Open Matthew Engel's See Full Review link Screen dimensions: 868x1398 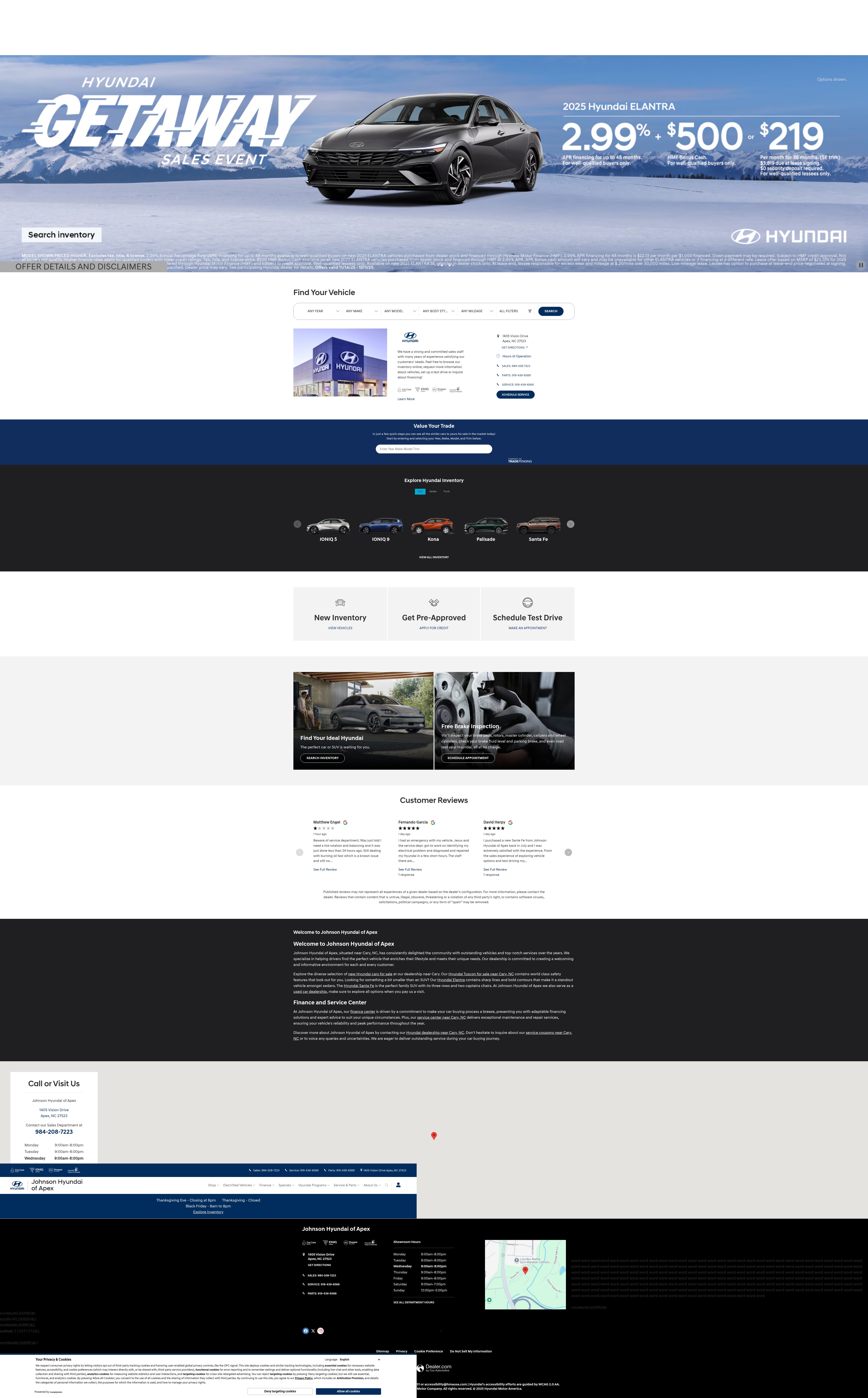(x=325, y=870)
